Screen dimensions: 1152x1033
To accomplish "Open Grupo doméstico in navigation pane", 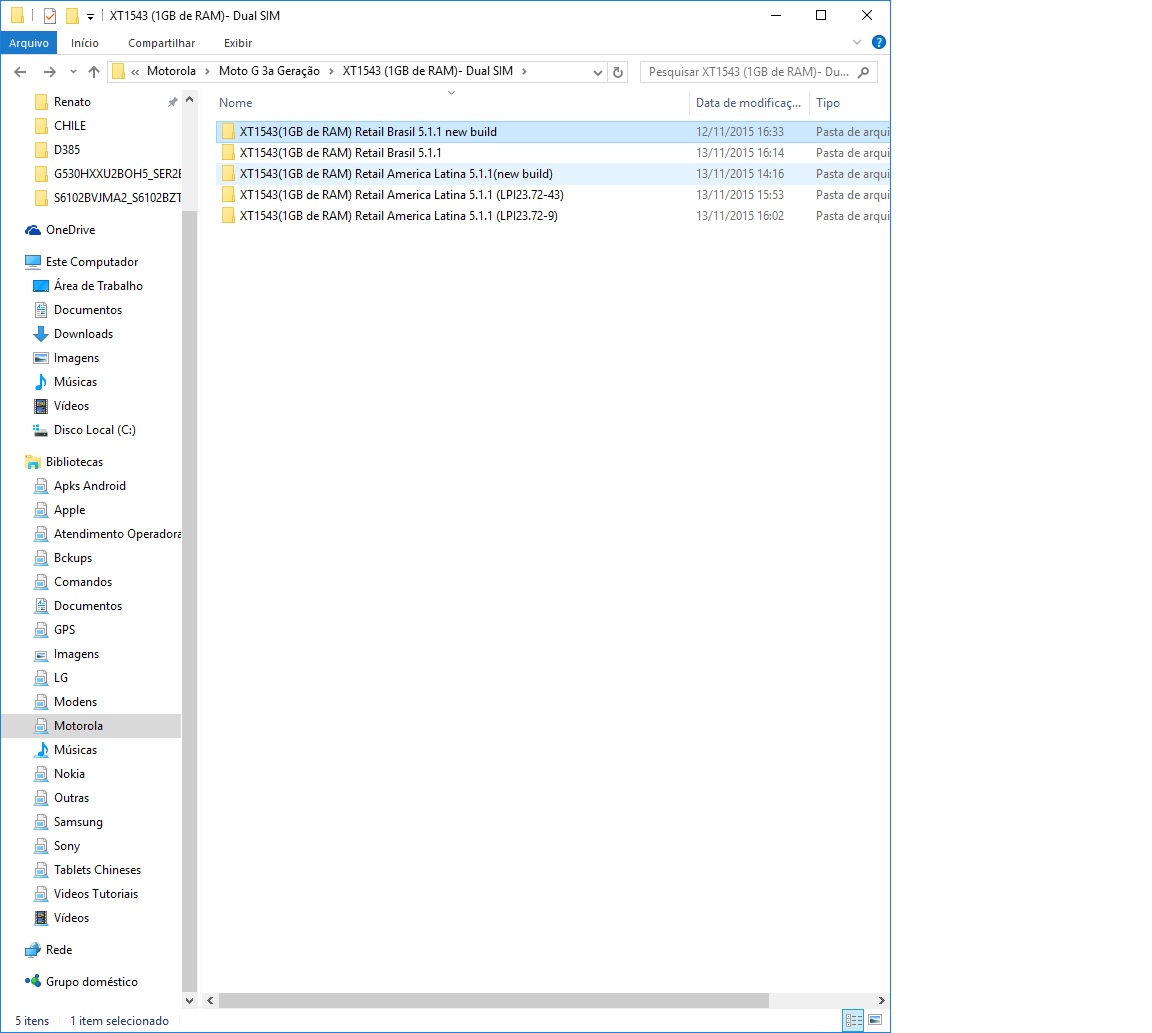I will pyautogui.click(x=91, y=982).
